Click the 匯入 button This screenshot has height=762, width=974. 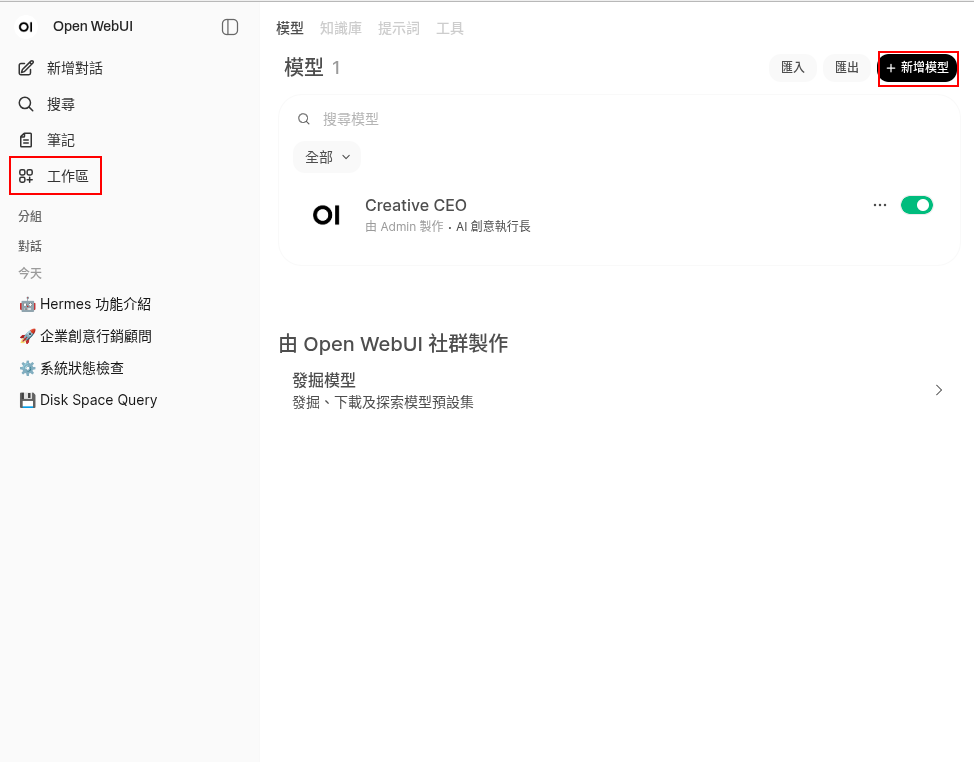(793, 68)
